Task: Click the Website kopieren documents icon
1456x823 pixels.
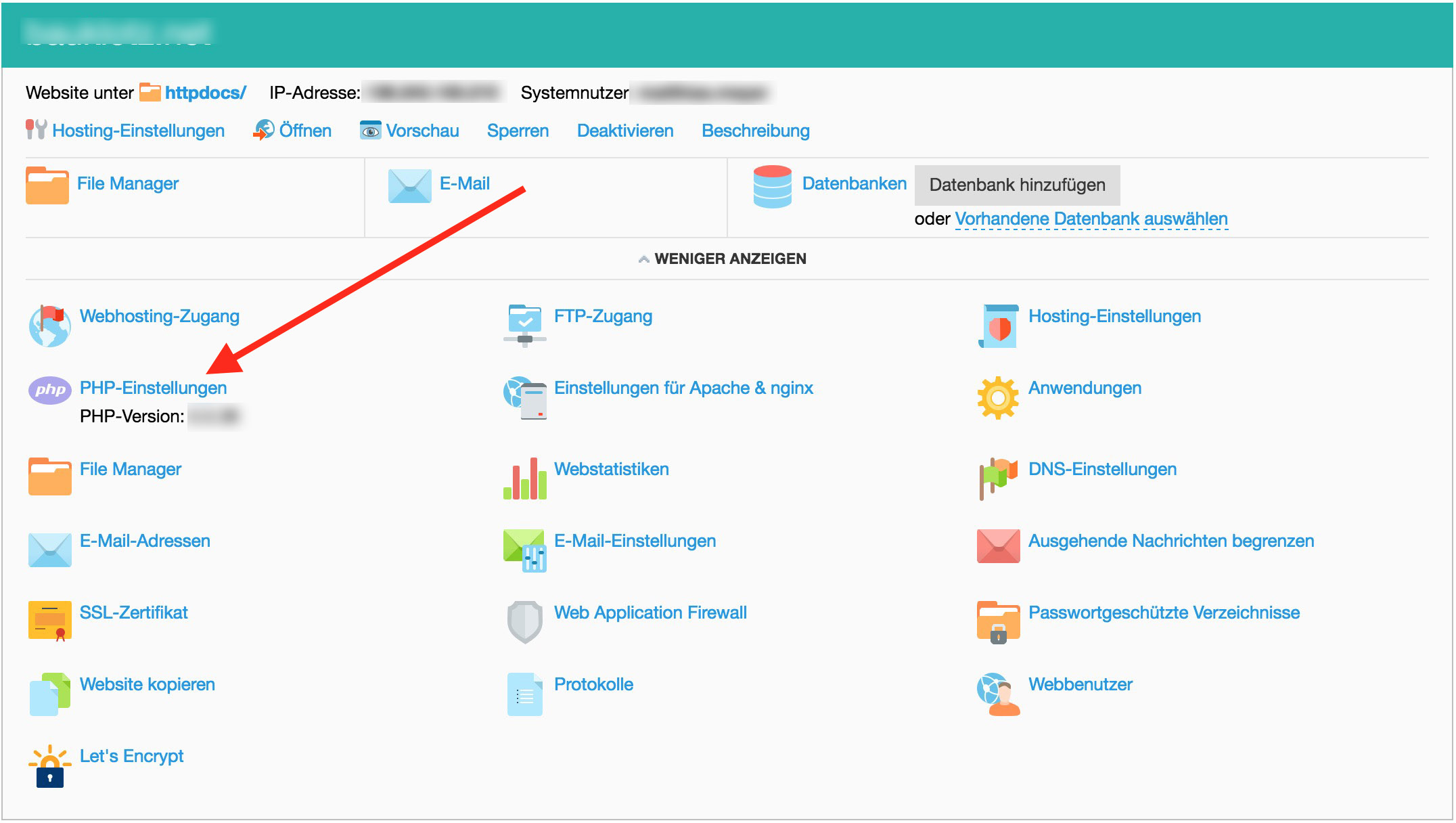Action: [49, 694]
